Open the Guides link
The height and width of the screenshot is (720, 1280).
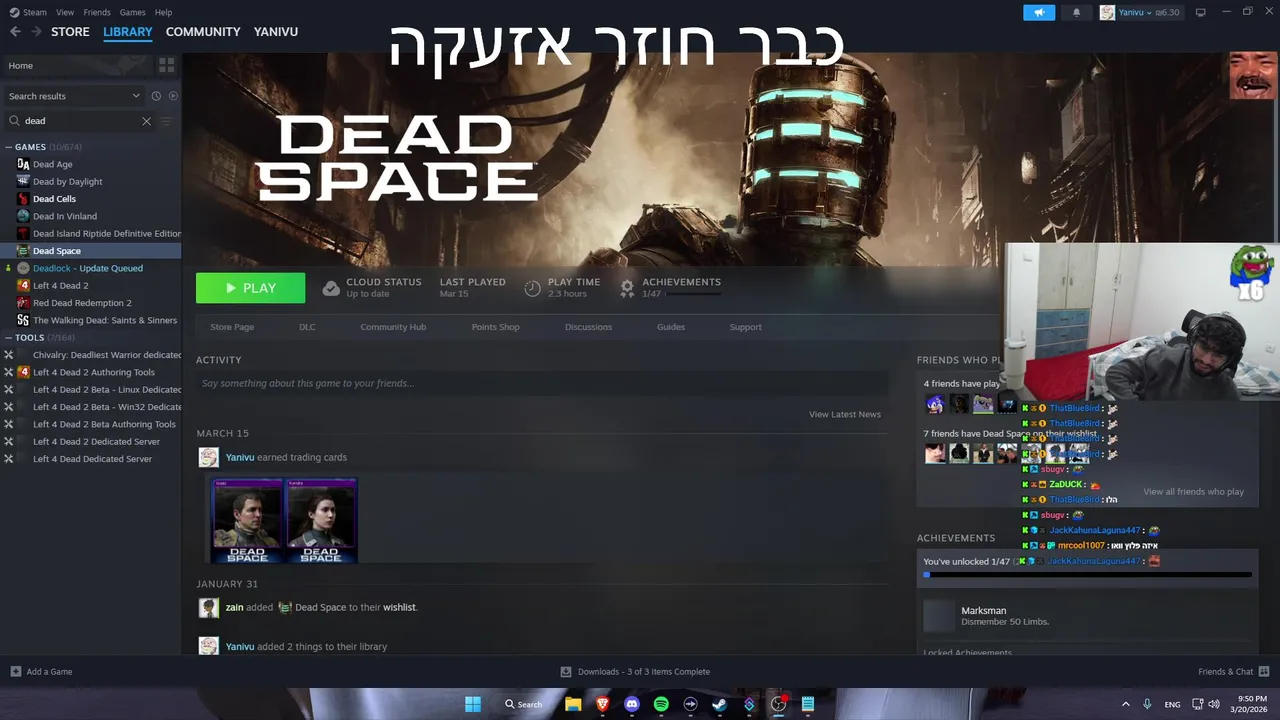coord(671,327)
